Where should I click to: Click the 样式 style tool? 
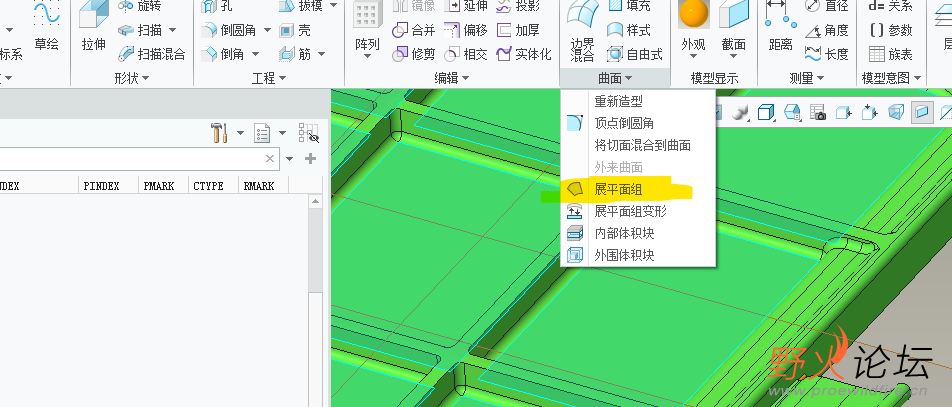point(629,30)
